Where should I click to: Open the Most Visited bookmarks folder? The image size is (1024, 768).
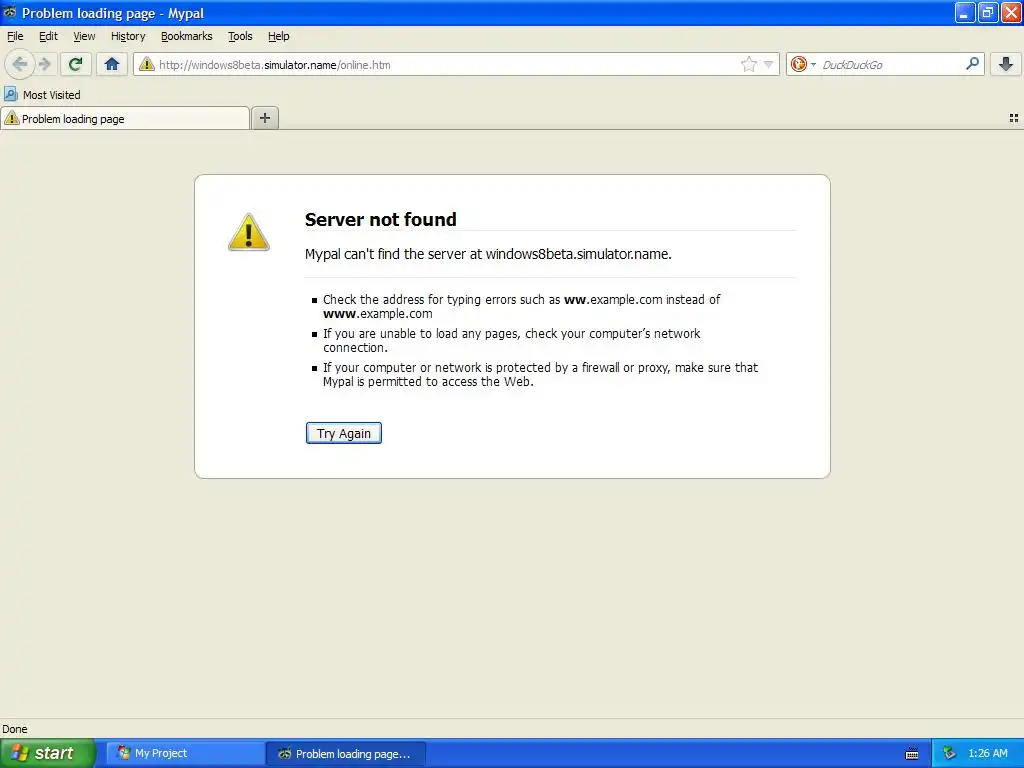(42, 95)
